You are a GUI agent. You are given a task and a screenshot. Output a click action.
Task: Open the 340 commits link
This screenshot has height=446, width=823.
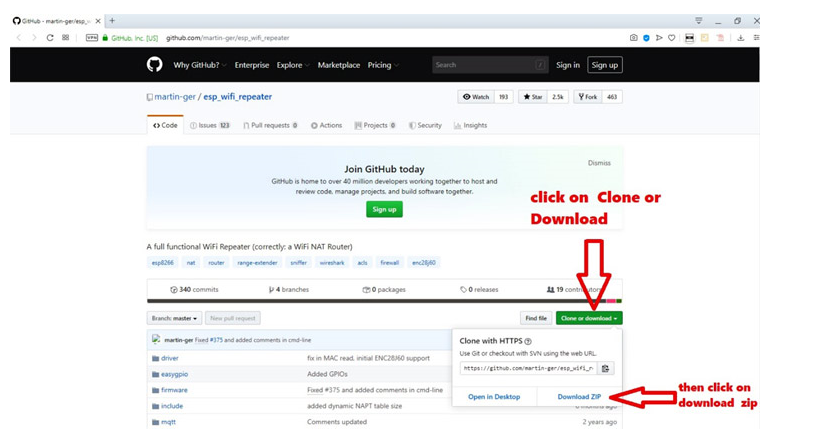[x=194, y=290]
